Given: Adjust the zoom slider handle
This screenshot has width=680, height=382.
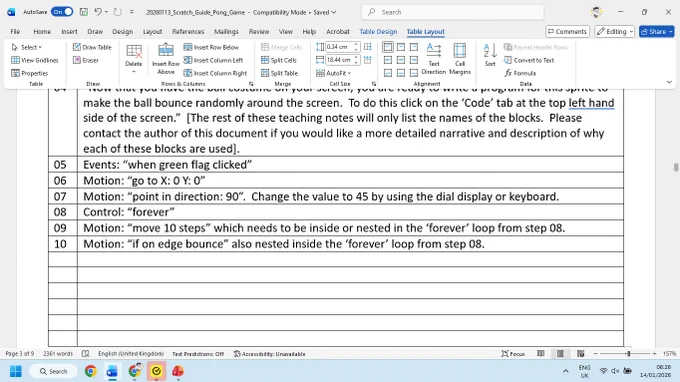Looking at the screenshot, I should [628, 354].
